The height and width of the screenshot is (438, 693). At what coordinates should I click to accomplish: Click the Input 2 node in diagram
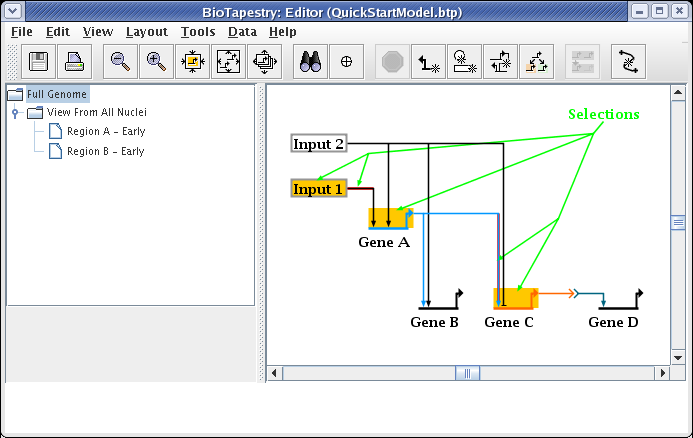[318, 144]
